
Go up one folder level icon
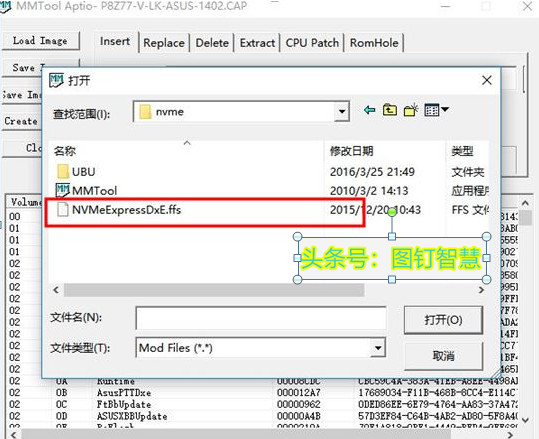click(390, 110)
